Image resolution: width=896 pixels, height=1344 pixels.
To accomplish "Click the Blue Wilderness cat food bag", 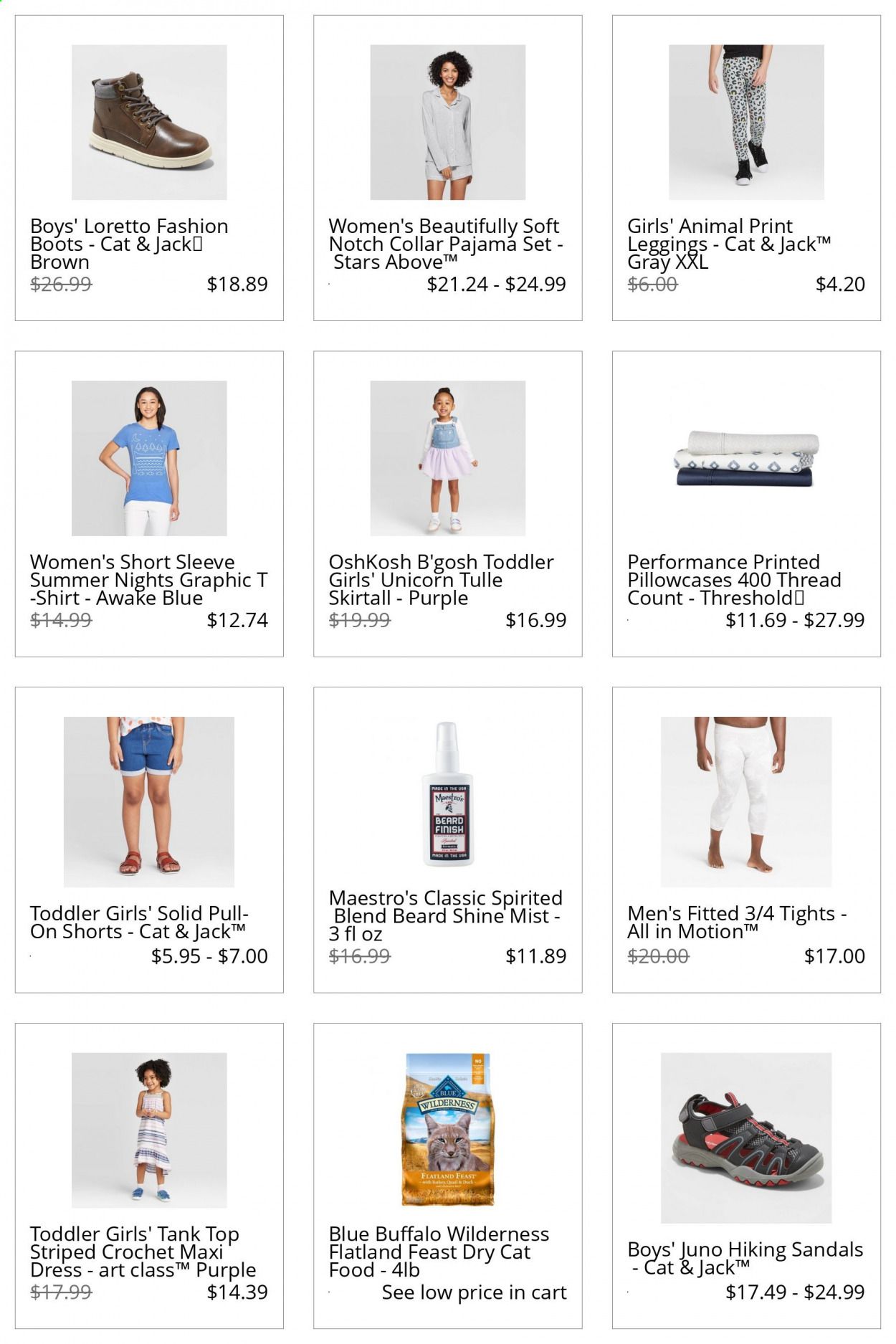I will (447, 1130).
